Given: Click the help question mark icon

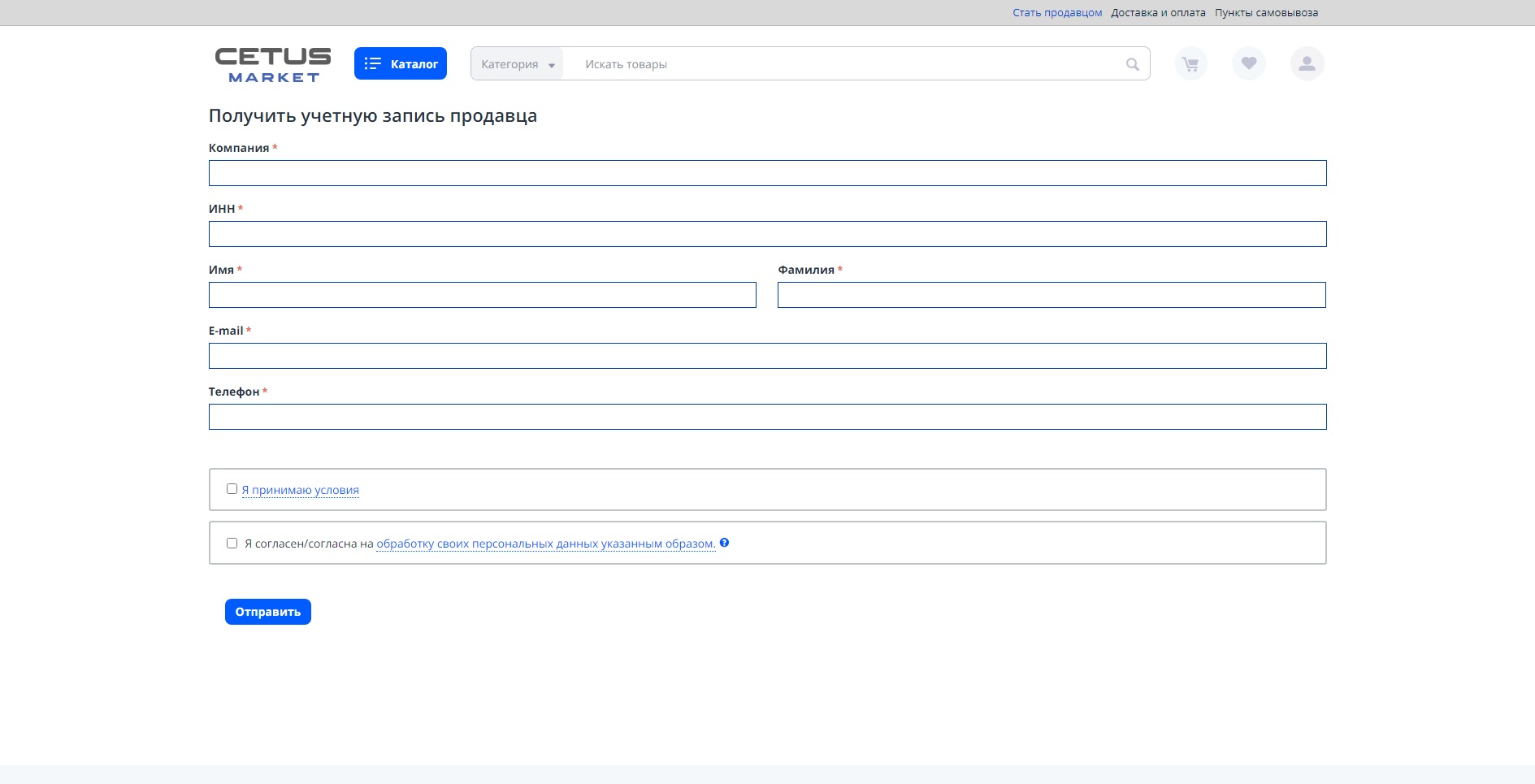Looking at the screenshot, I should point(724,543).
